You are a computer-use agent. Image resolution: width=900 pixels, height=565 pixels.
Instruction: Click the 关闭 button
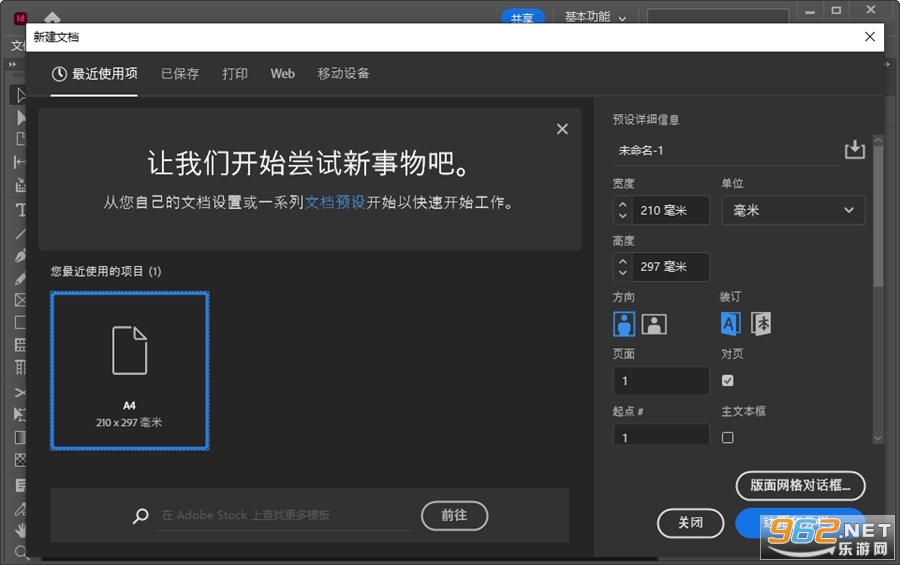pyautogui.click(x=690, y=523)
